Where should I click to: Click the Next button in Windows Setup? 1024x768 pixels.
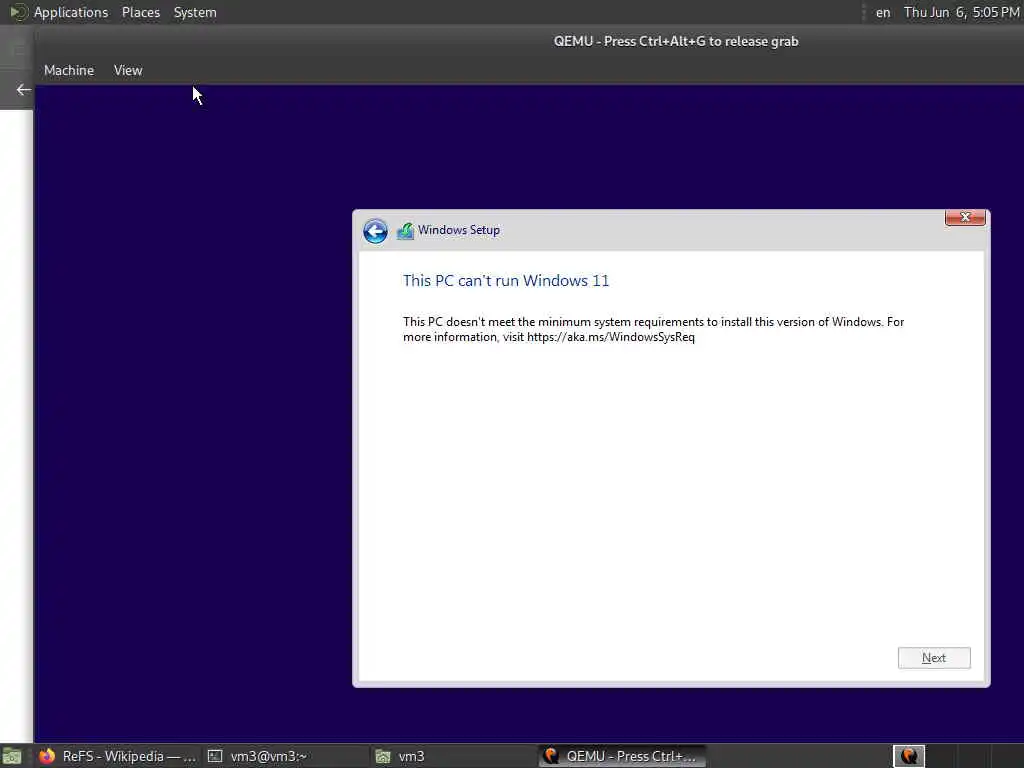(934, 658)
